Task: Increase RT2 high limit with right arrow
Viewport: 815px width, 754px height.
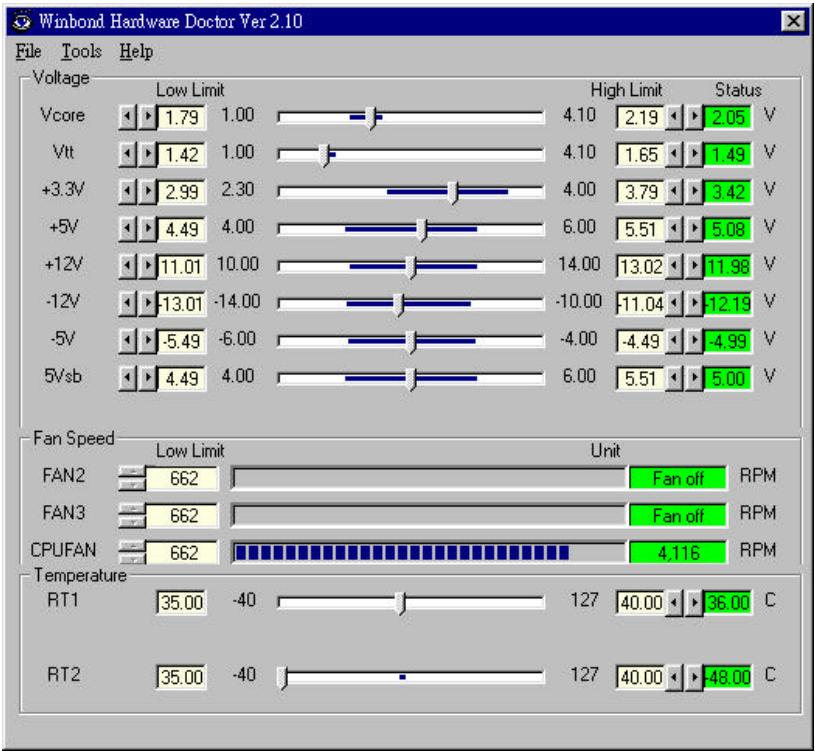Action: (694, 678)
